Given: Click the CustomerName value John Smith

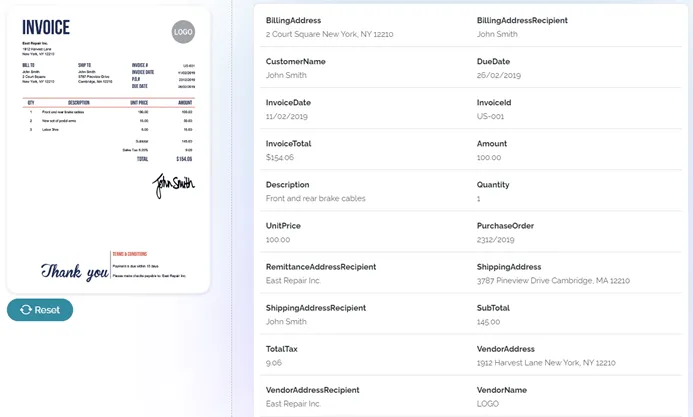Looking at the screenshot, I should click(x=287, y=75).
